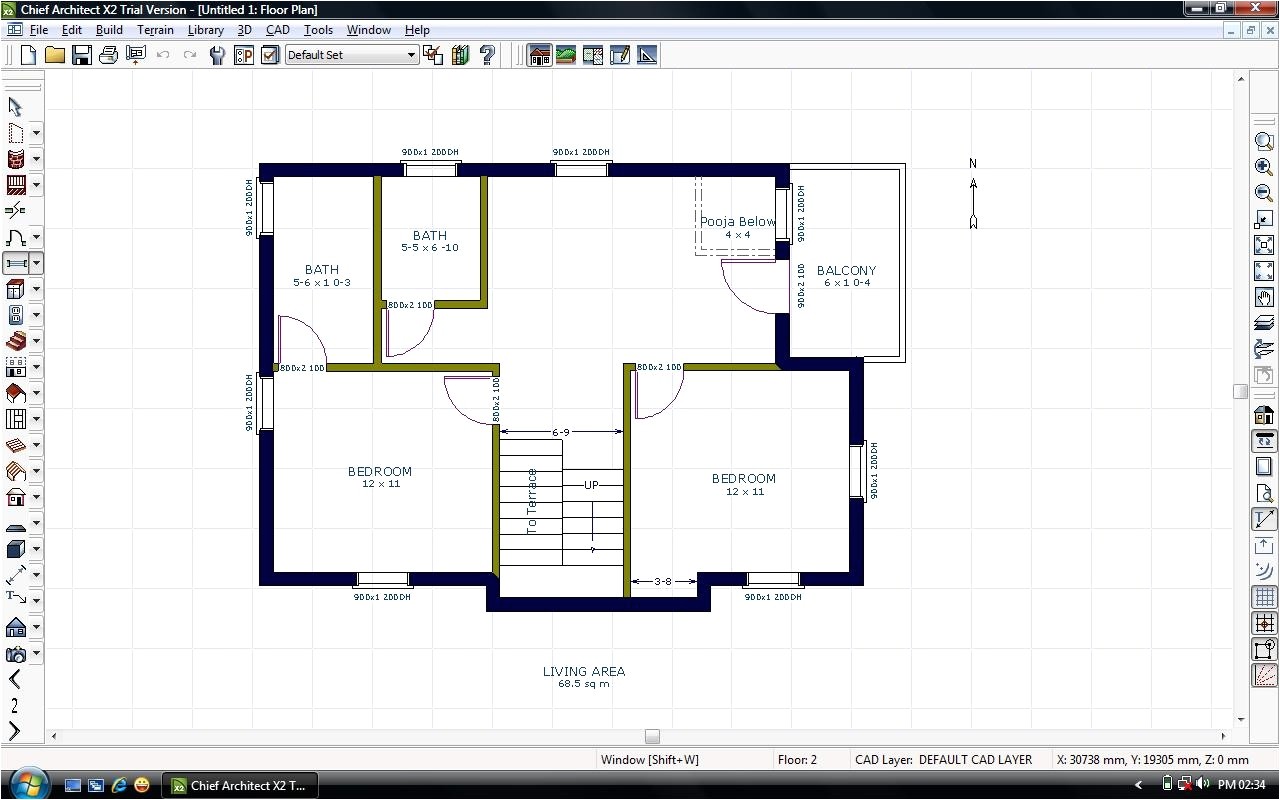
Task: Click the Zoom In magnifier on the right toolbar
Action: tap(1263, 167)
